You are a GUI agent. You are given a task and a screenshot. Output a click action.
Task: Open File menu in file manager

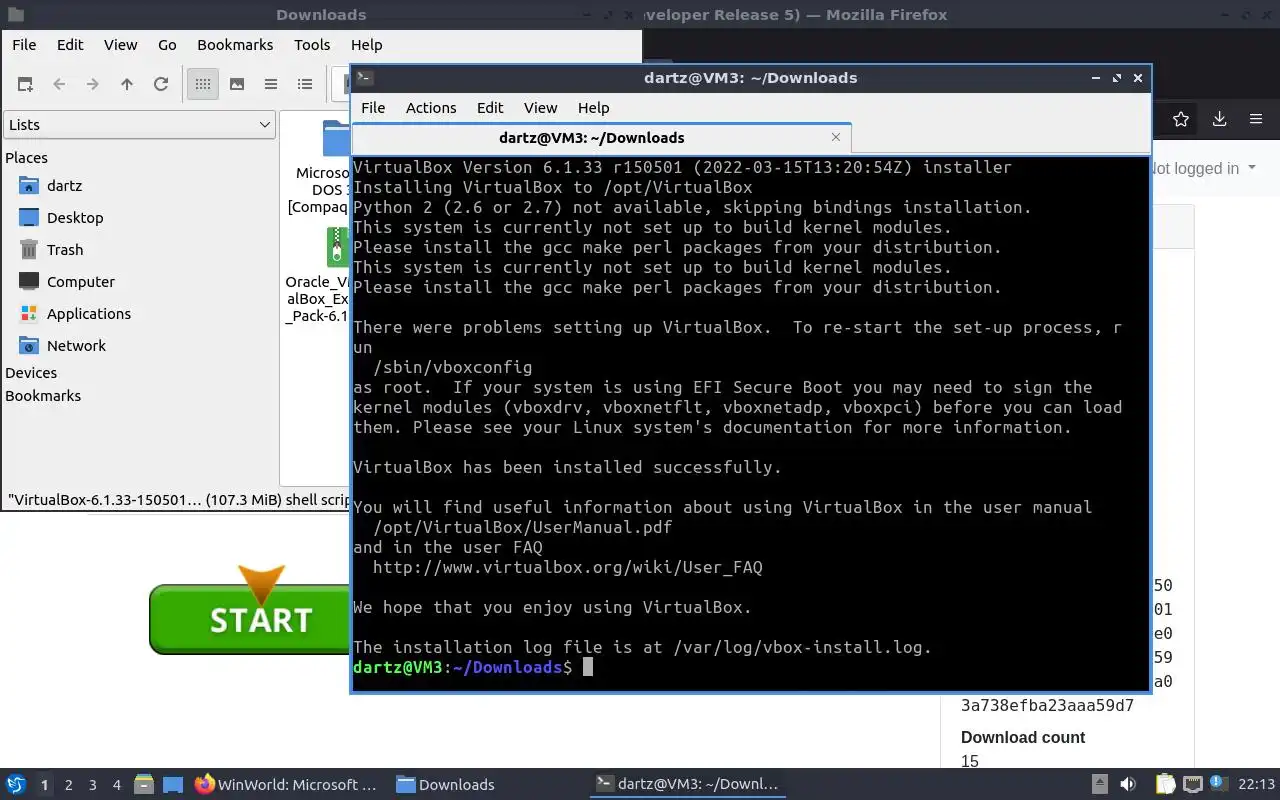point(24,44)
